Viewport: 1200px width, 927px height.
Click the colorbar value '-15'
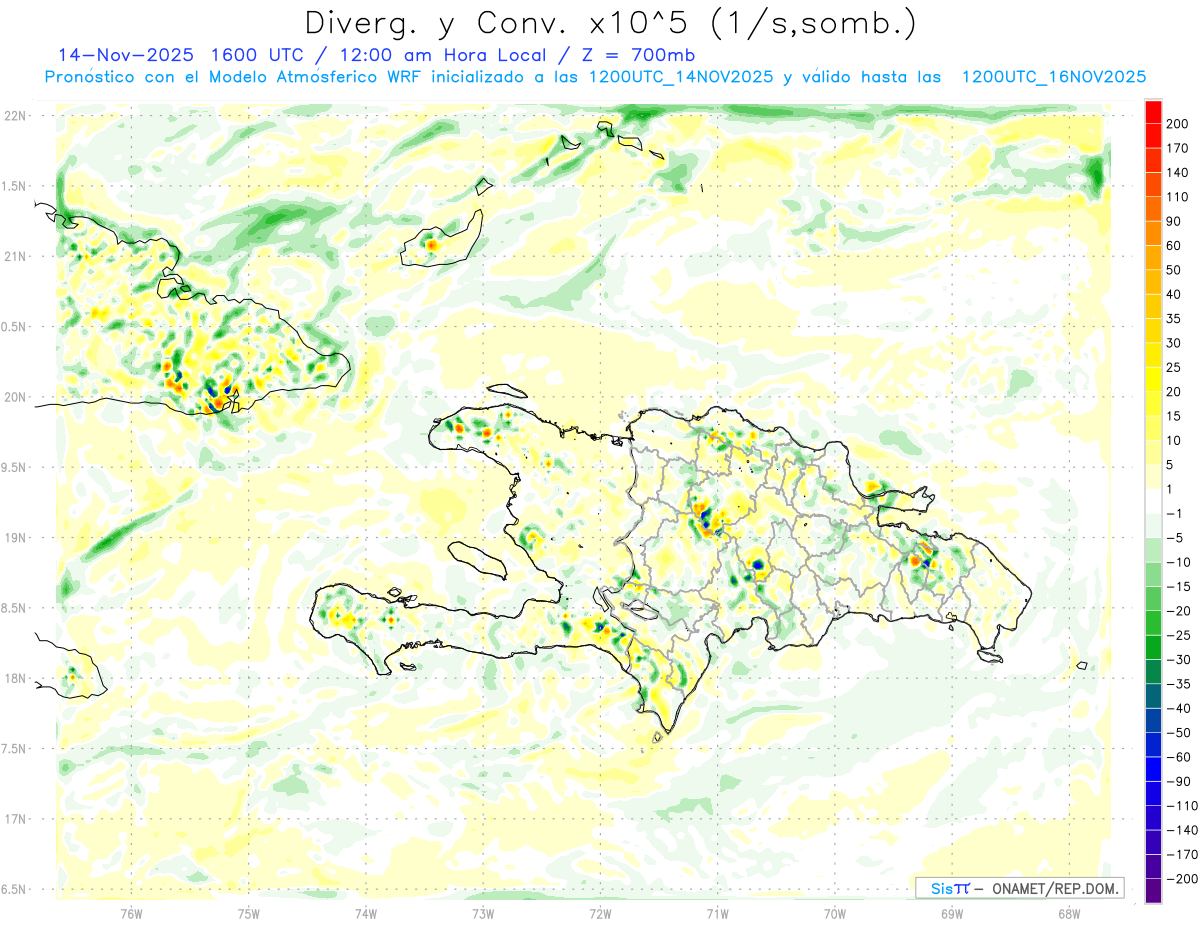click(1178, 587)
